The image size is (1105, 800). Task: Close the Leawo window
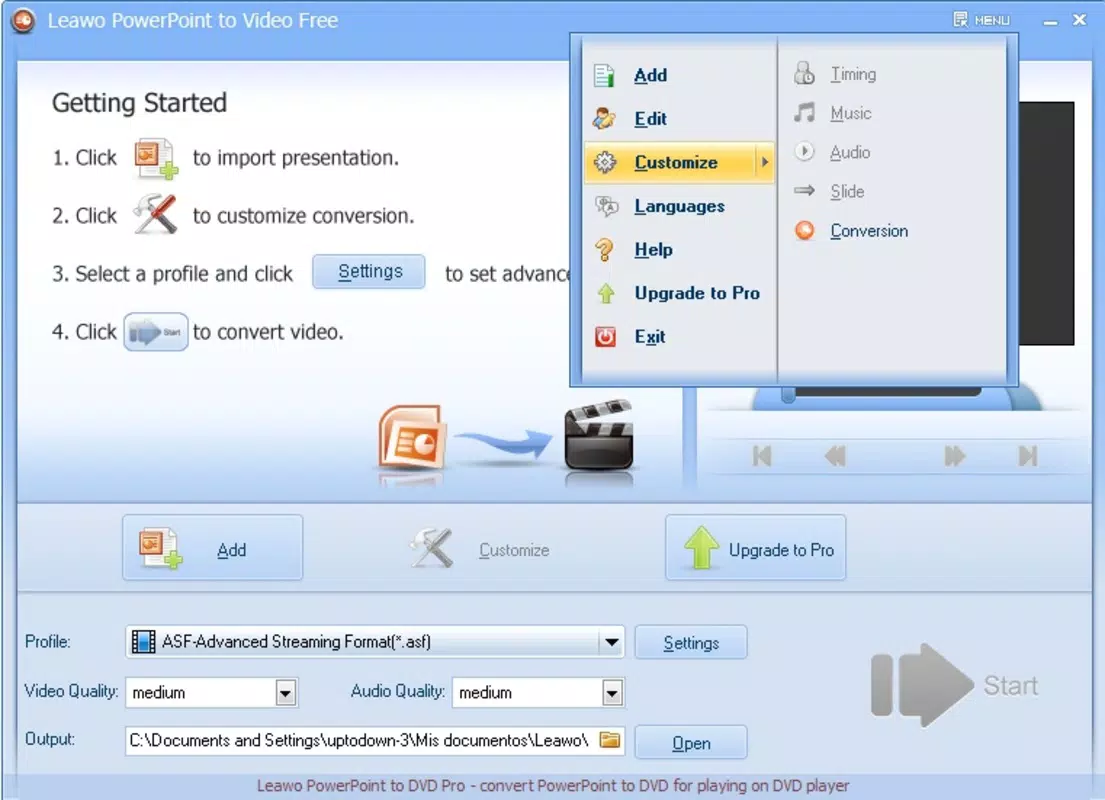[1079, 20]
